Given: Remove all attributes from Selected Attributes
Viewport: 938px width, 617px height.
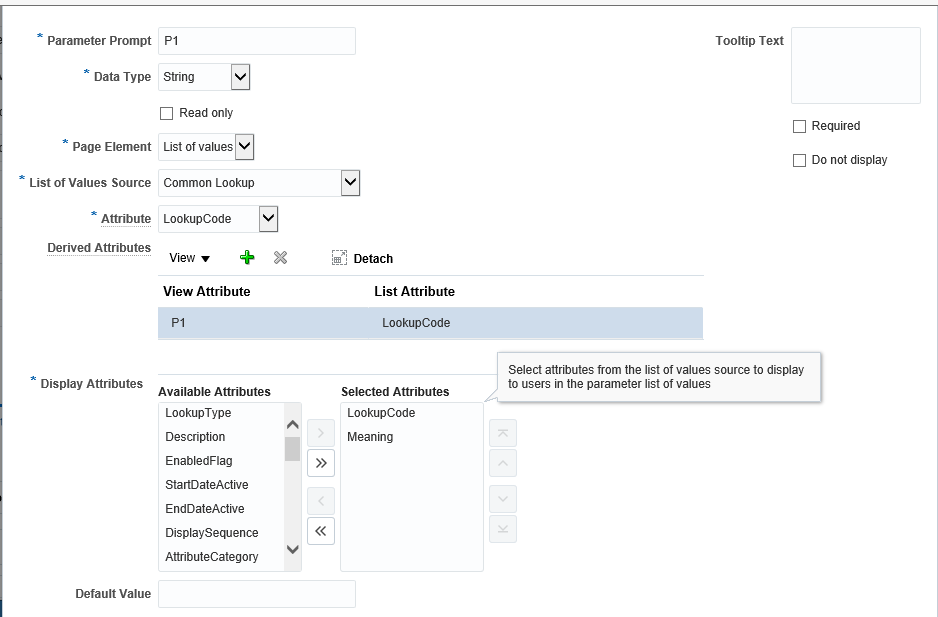Looking at the screenshot, I should (320, 530).
